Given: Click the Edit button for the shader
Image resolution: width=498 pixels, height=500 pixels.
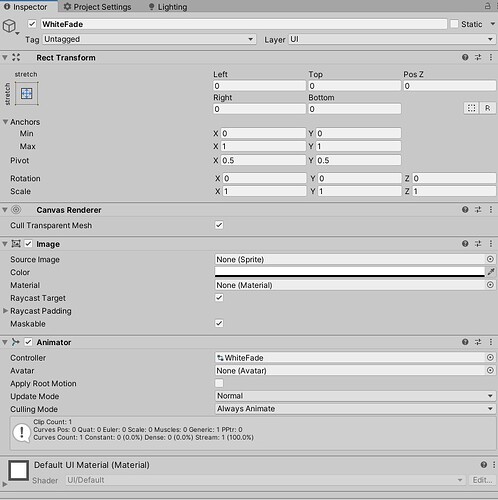Looking at the screenshot, I should [x=482, y=480].
